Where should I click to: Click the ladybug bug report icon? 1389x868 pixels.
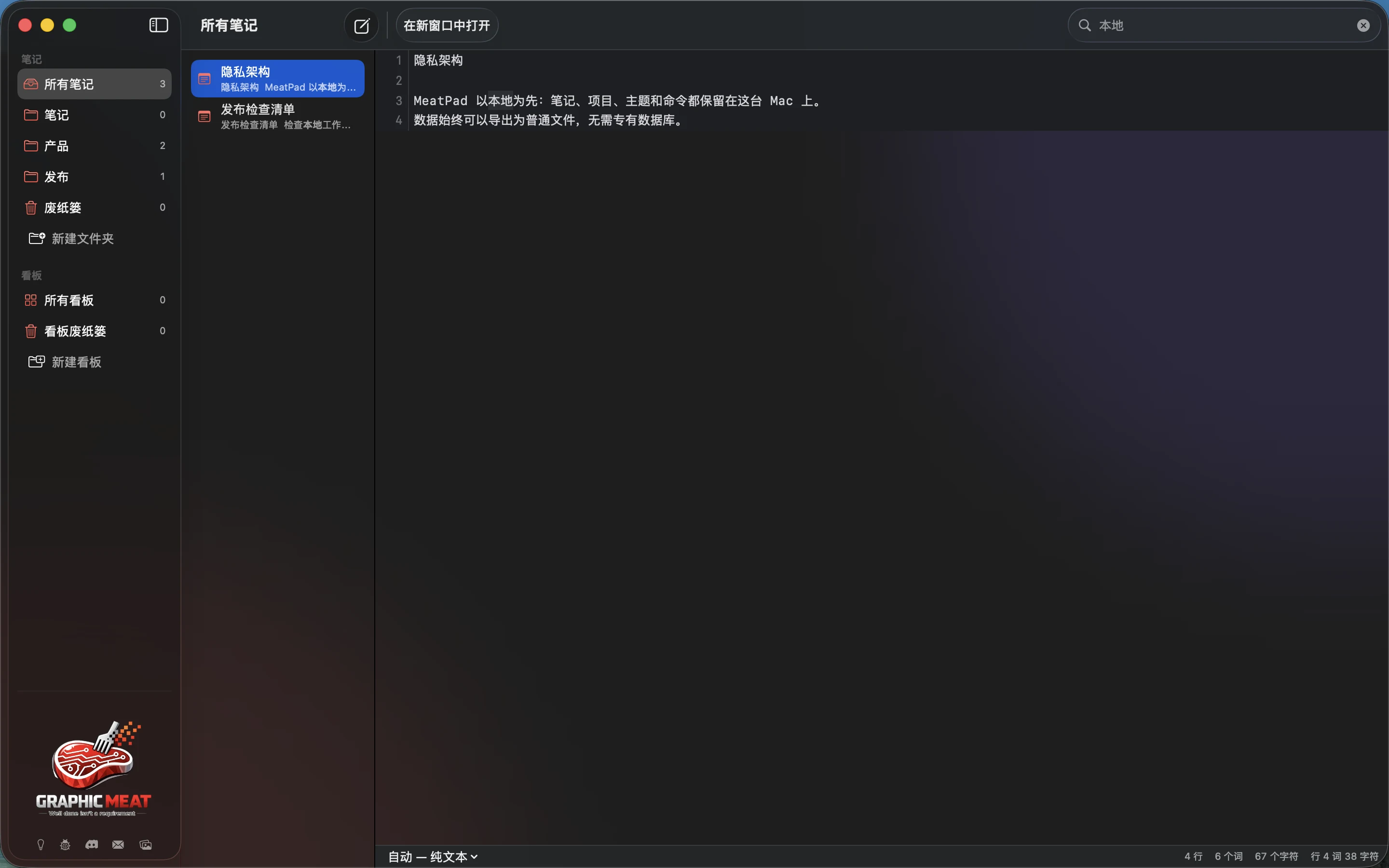[66, 844]
